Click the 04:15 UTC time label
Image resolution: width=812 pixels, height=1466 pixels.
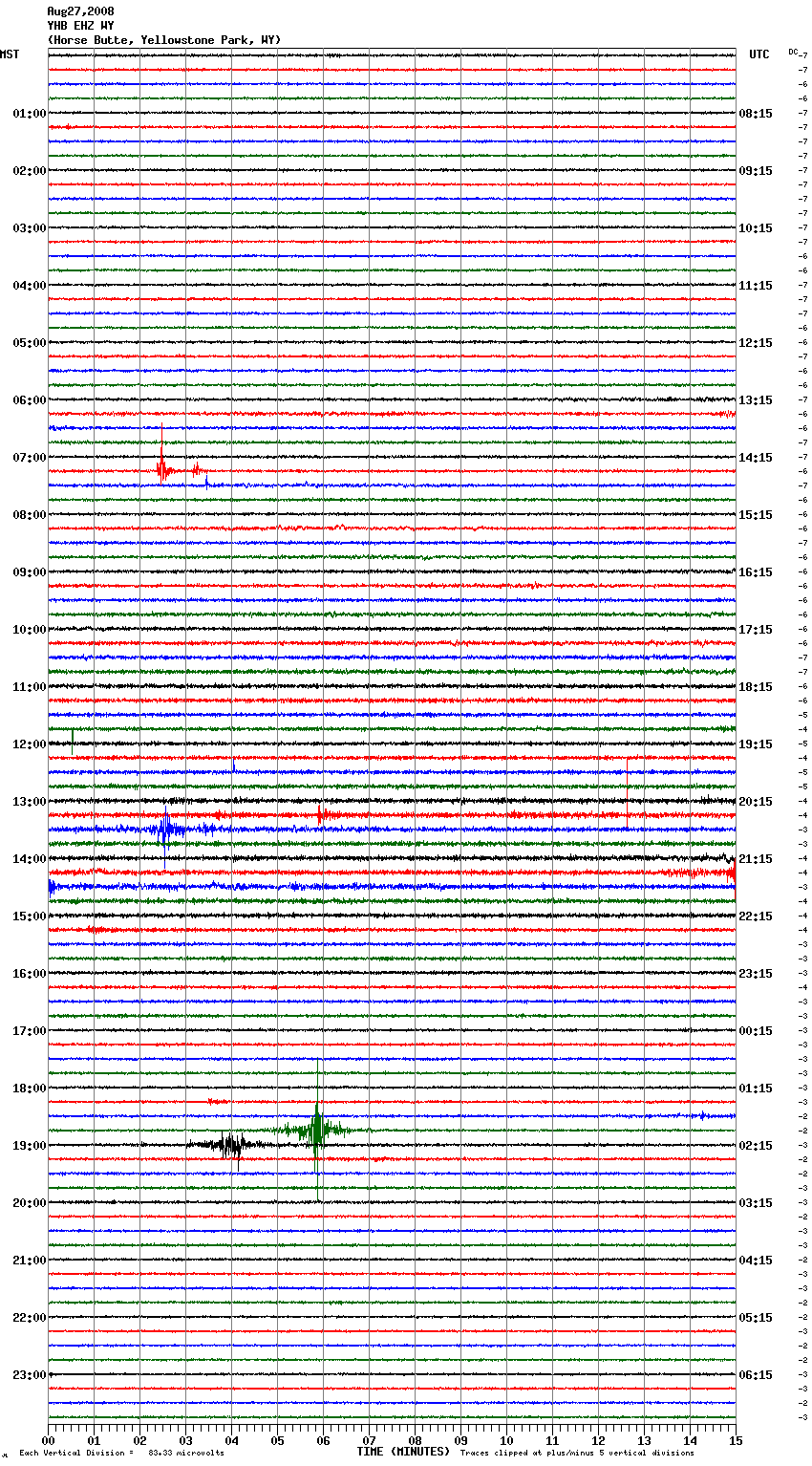pos(756,1261)
